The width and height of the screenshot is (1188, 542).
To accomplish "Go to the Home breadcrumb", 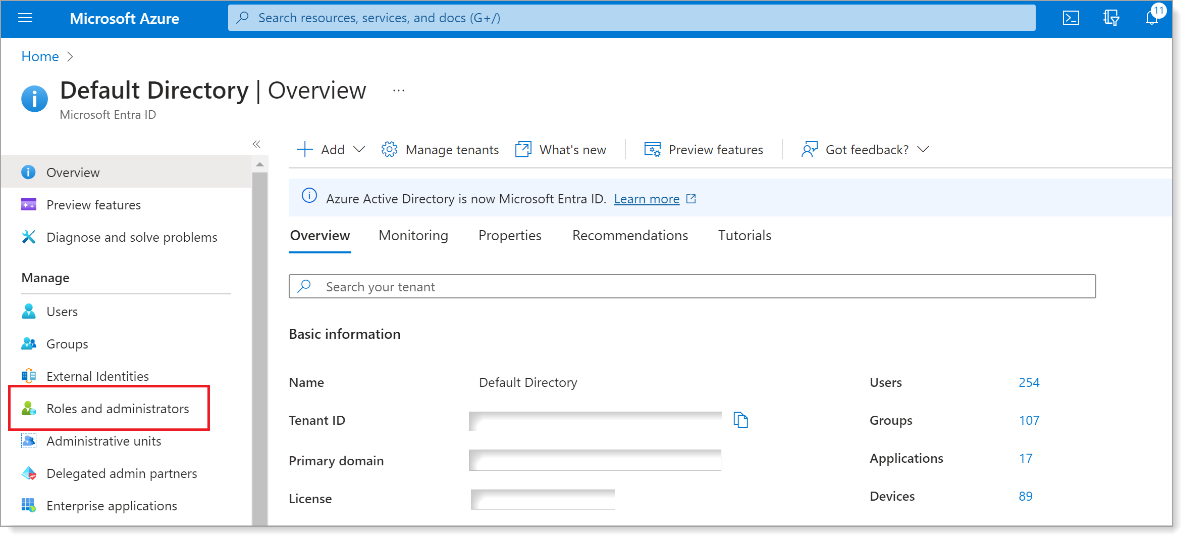I will click(39, 56).
